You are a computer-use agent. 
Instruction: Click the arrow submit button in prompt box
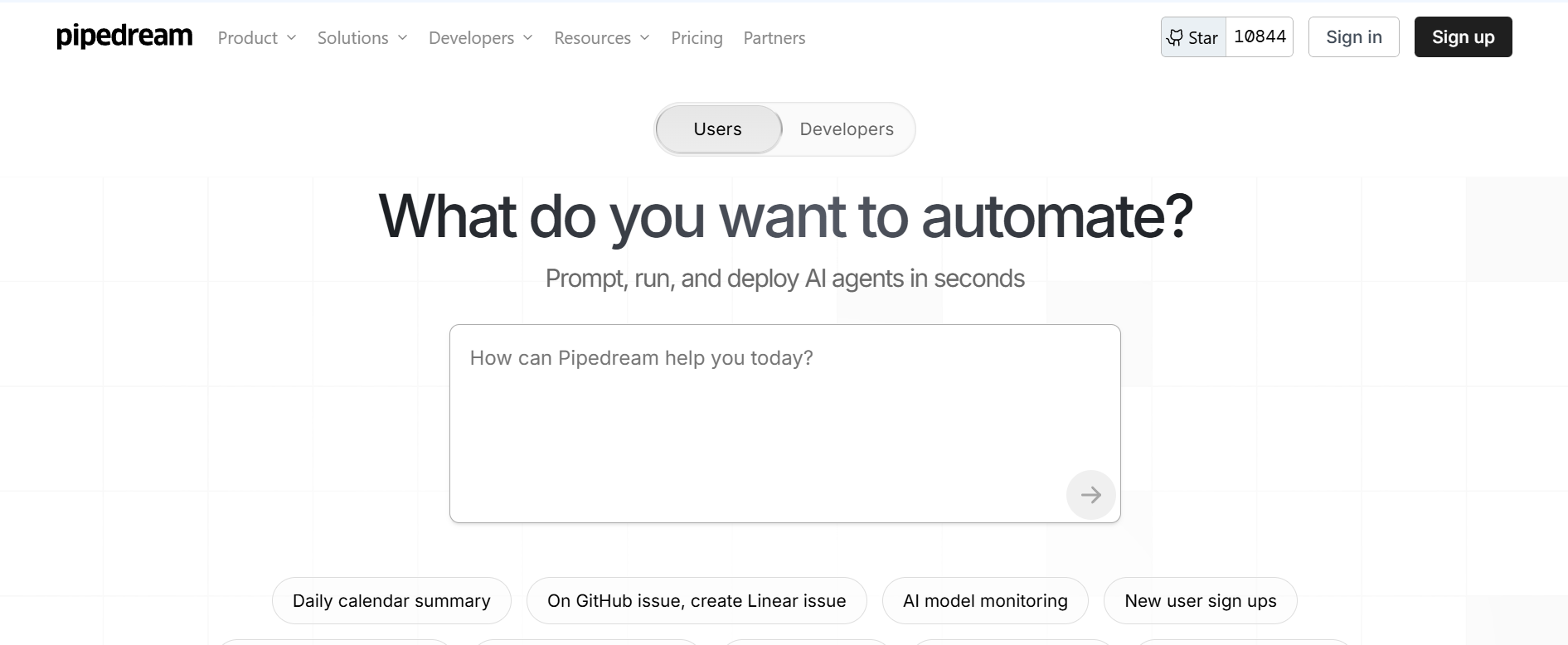[x=1090, y=495]
